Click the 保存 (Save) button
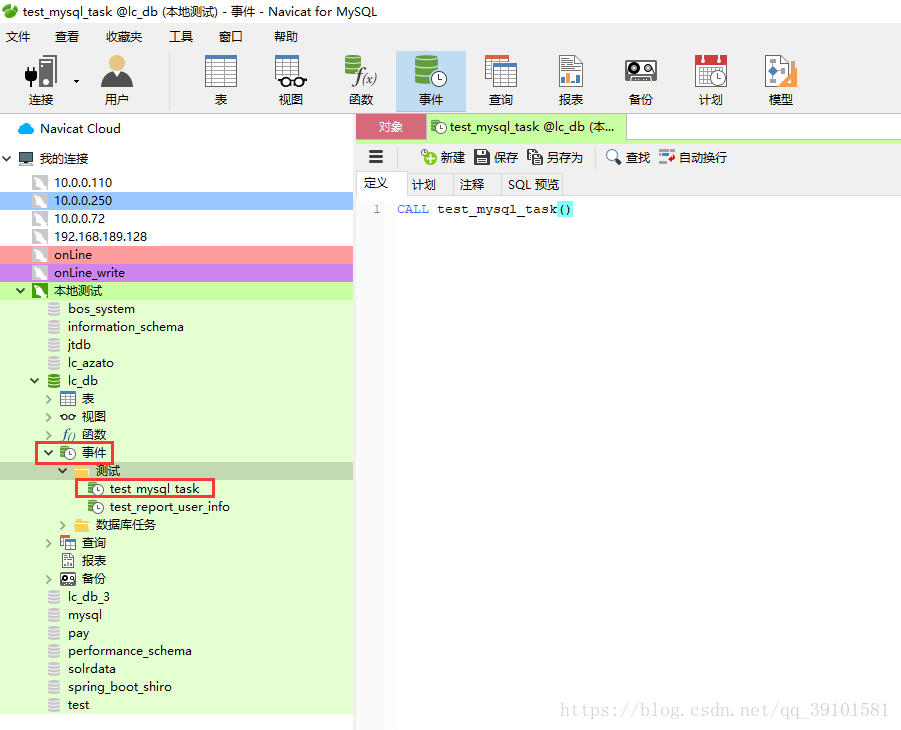Viewport: 901px width, 730px height. [496, 157]
